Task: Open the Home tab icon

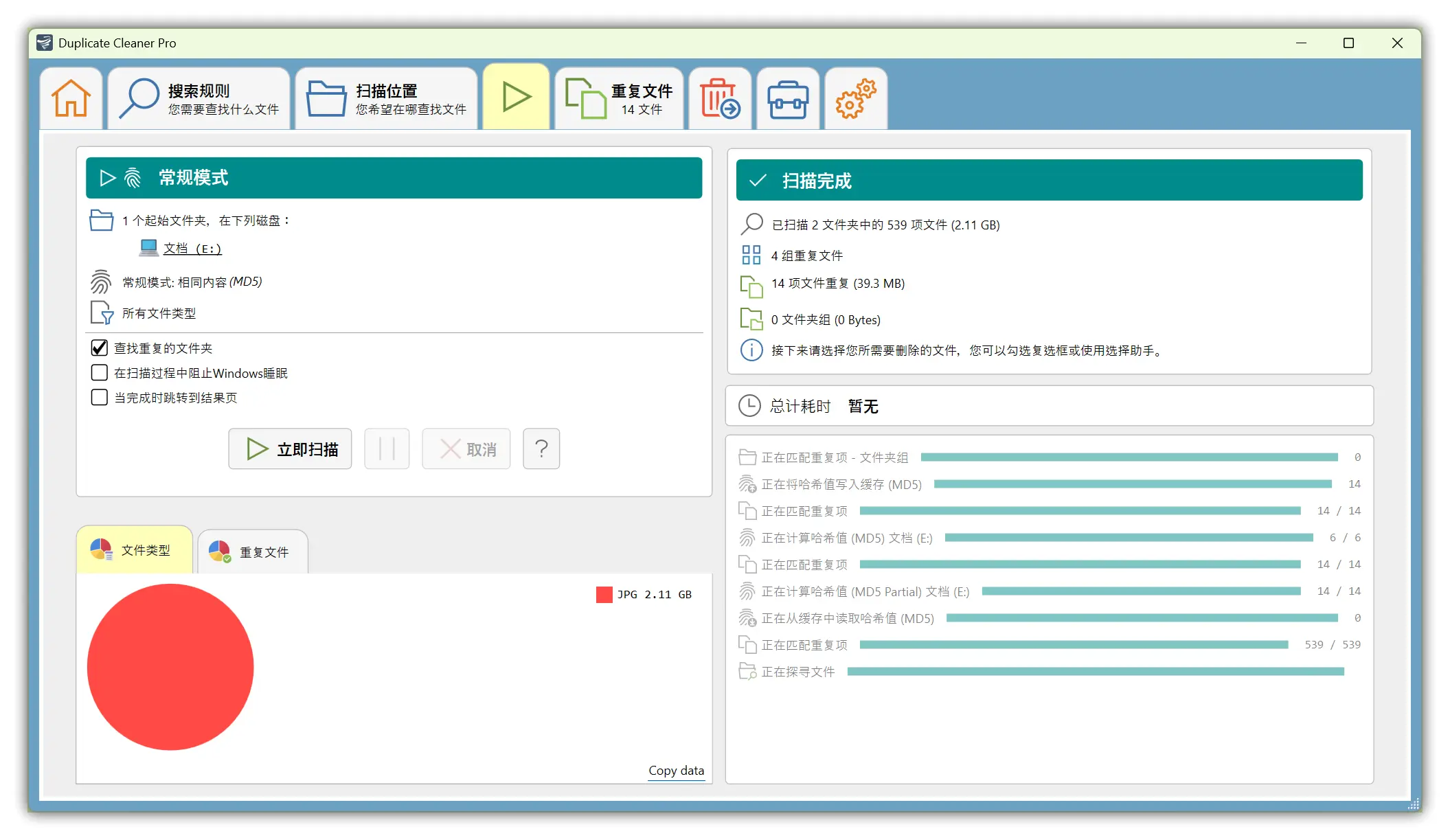Action: tap(71, 98)
